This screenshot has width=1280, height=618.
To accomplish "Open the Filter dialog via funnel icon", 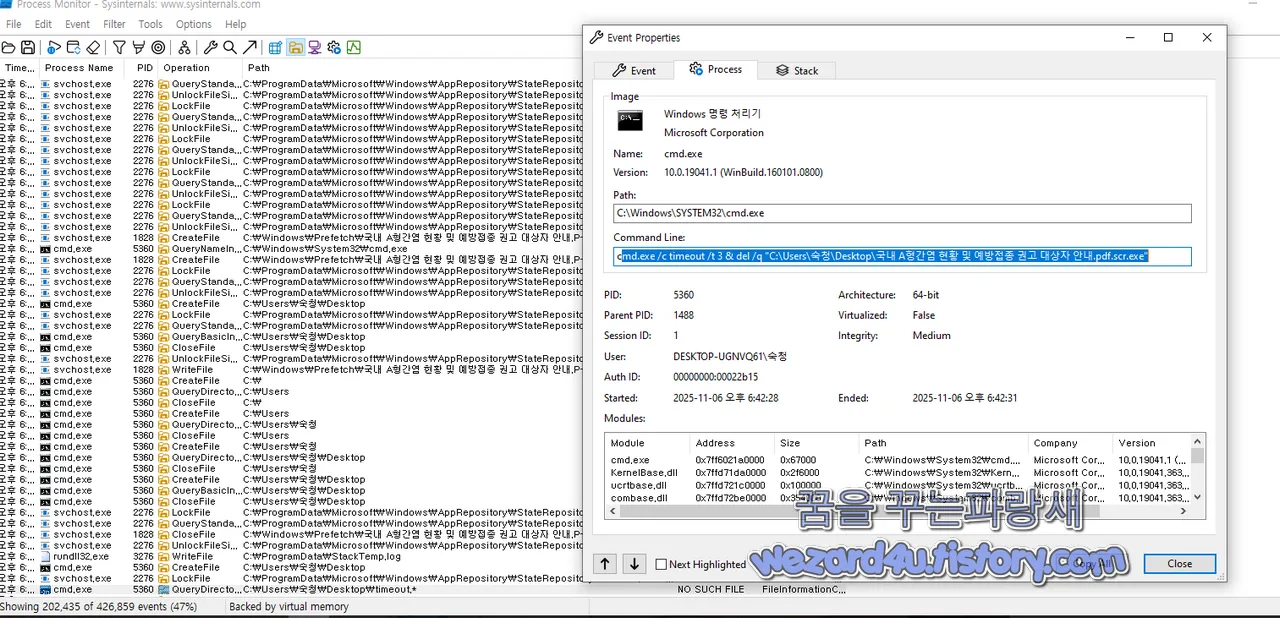I will 119,47.
